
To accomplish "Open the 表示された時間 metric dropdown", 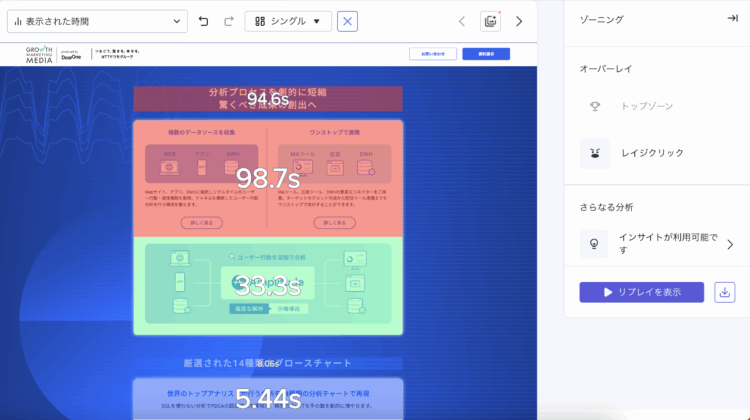I will [x=97, y=21].
